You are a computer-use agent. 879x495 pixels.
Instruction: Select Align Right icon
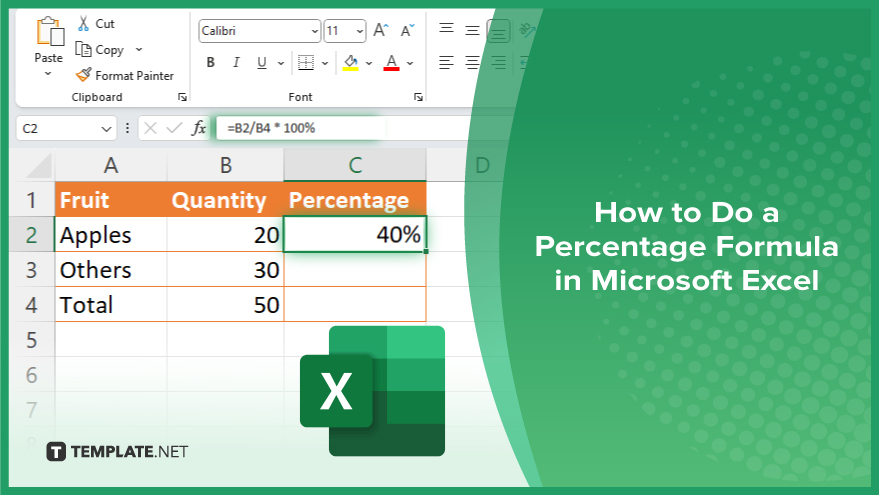(498, 62)
